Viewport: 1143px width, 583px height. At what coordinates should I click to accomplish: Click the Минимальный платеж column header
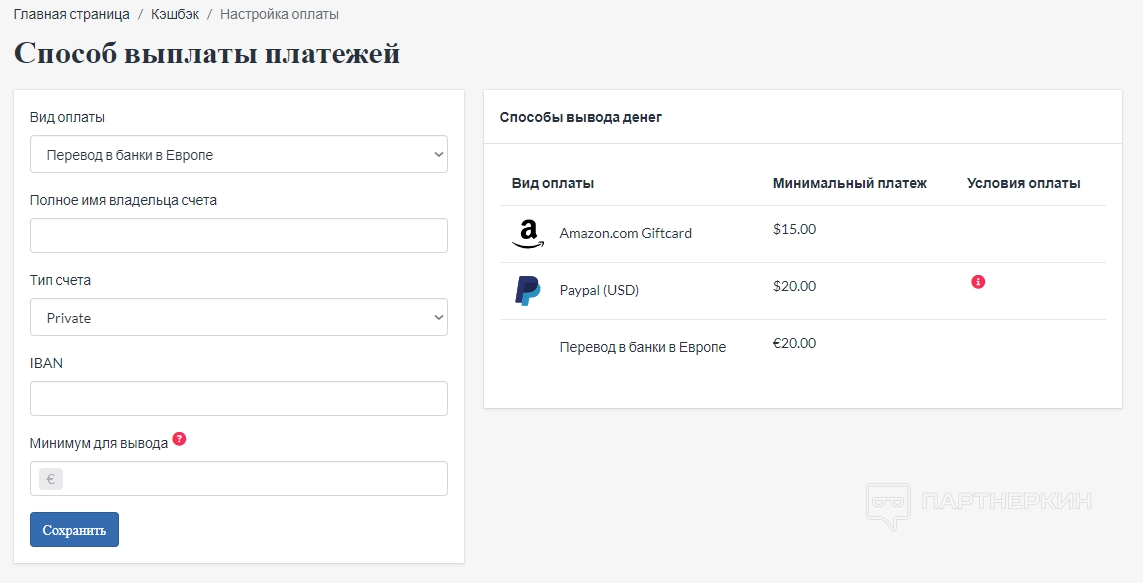pyautogui.click(x=850, y=184)
